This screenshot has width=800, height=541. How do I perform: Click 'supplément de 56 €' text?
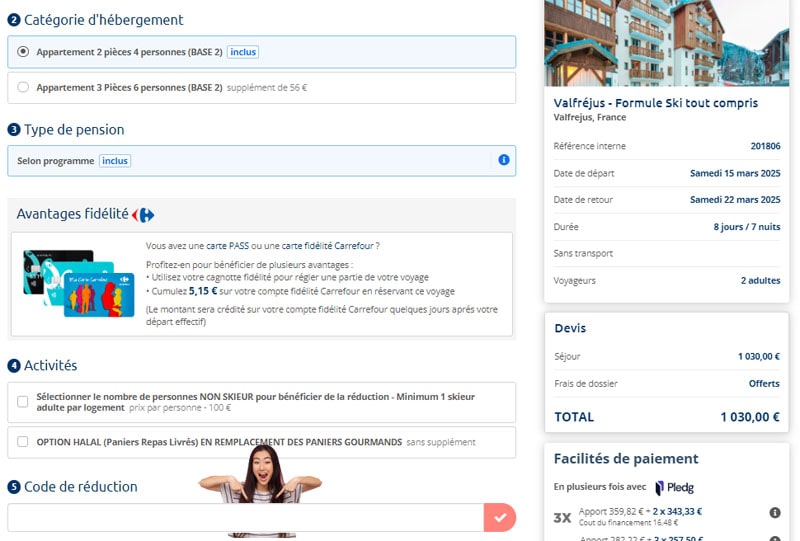point(267,88)
